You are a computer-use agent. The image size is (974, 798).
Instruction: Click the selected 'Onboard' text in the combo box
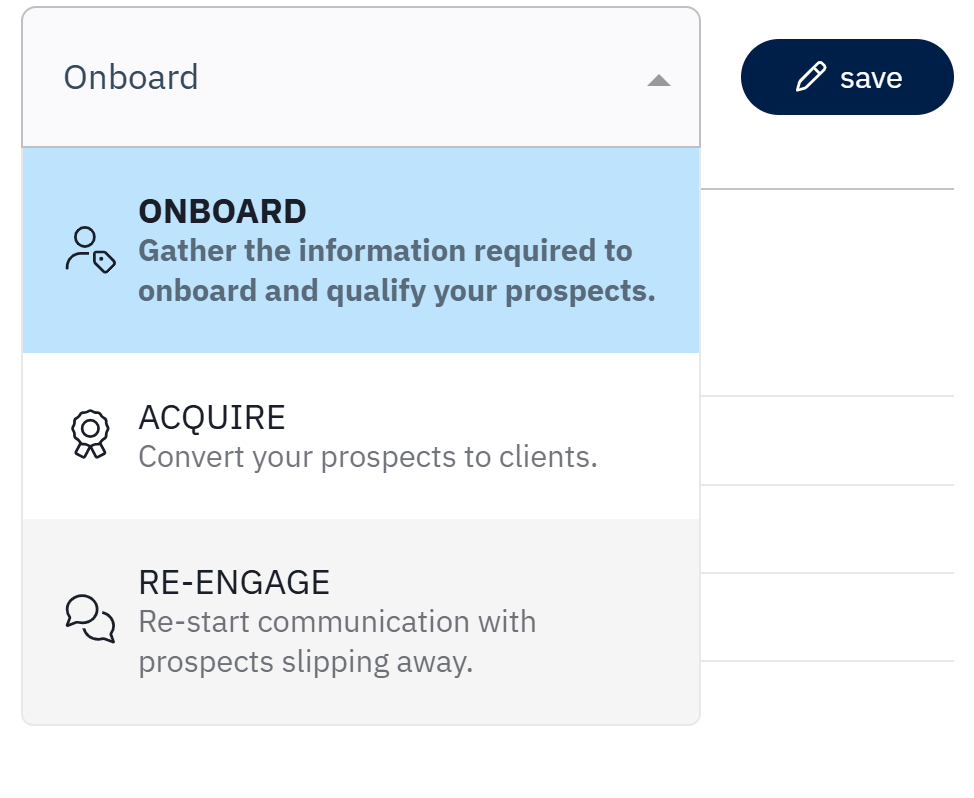[x=131, y=77]
